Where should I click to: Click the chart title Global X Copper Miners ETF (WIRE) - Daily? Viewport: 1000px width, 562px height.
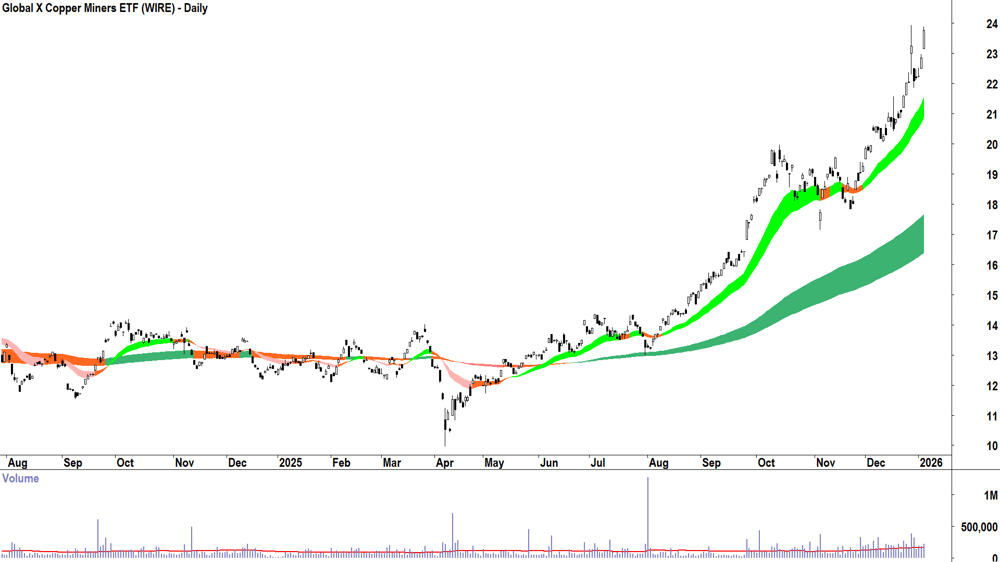(105, 8)
